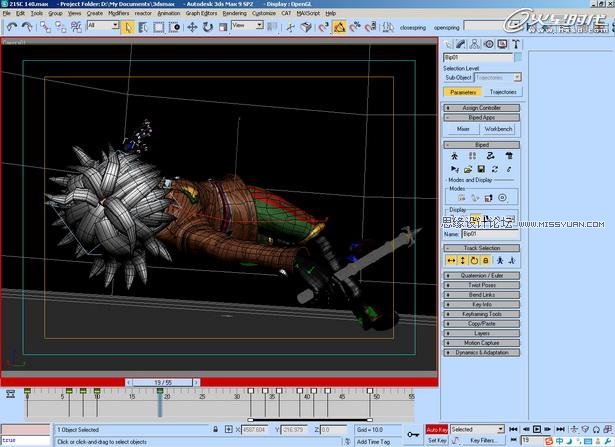Toggle the Auto Key button
615x447 pixels.
click(x=437, y=430)
